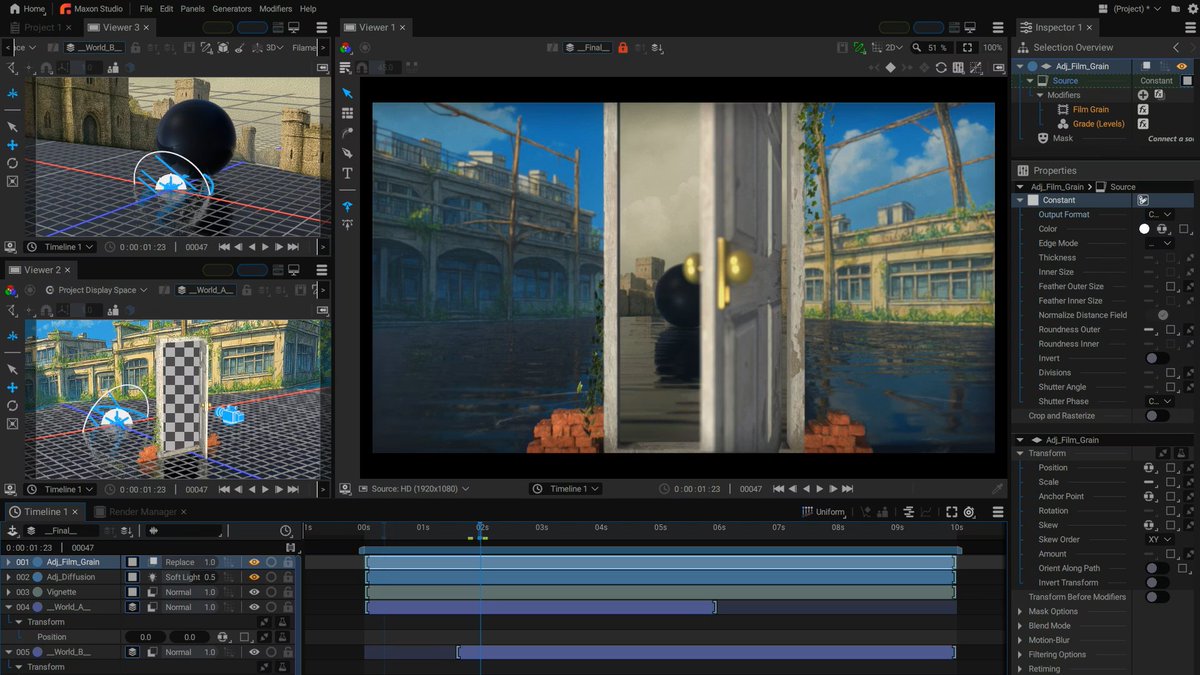Select the Text tool in Viewer 1

pyautogui.click(x=347, y=173)
